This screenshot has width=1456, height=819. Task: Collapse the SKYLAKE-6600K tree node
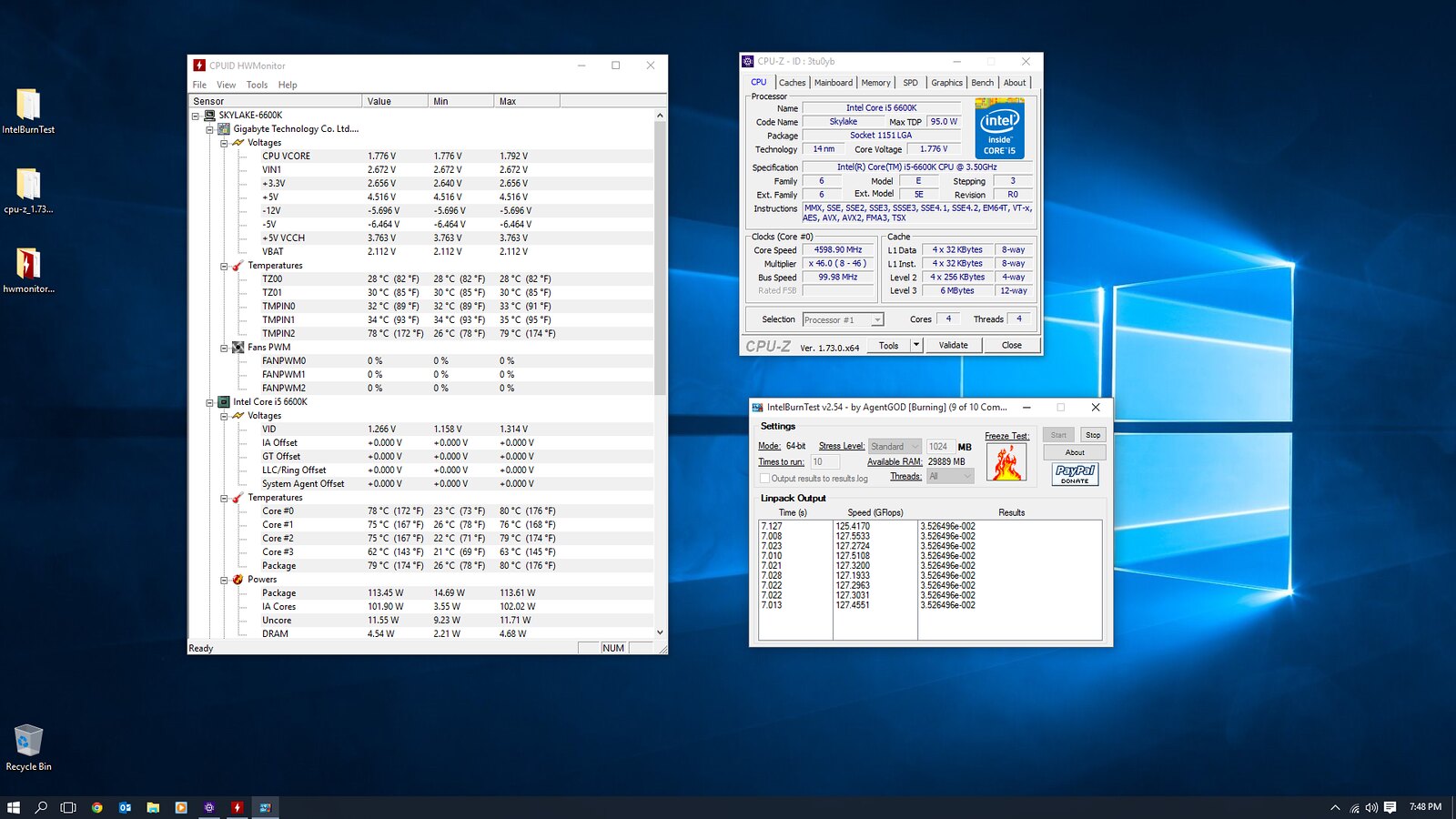tap(195, 116)
